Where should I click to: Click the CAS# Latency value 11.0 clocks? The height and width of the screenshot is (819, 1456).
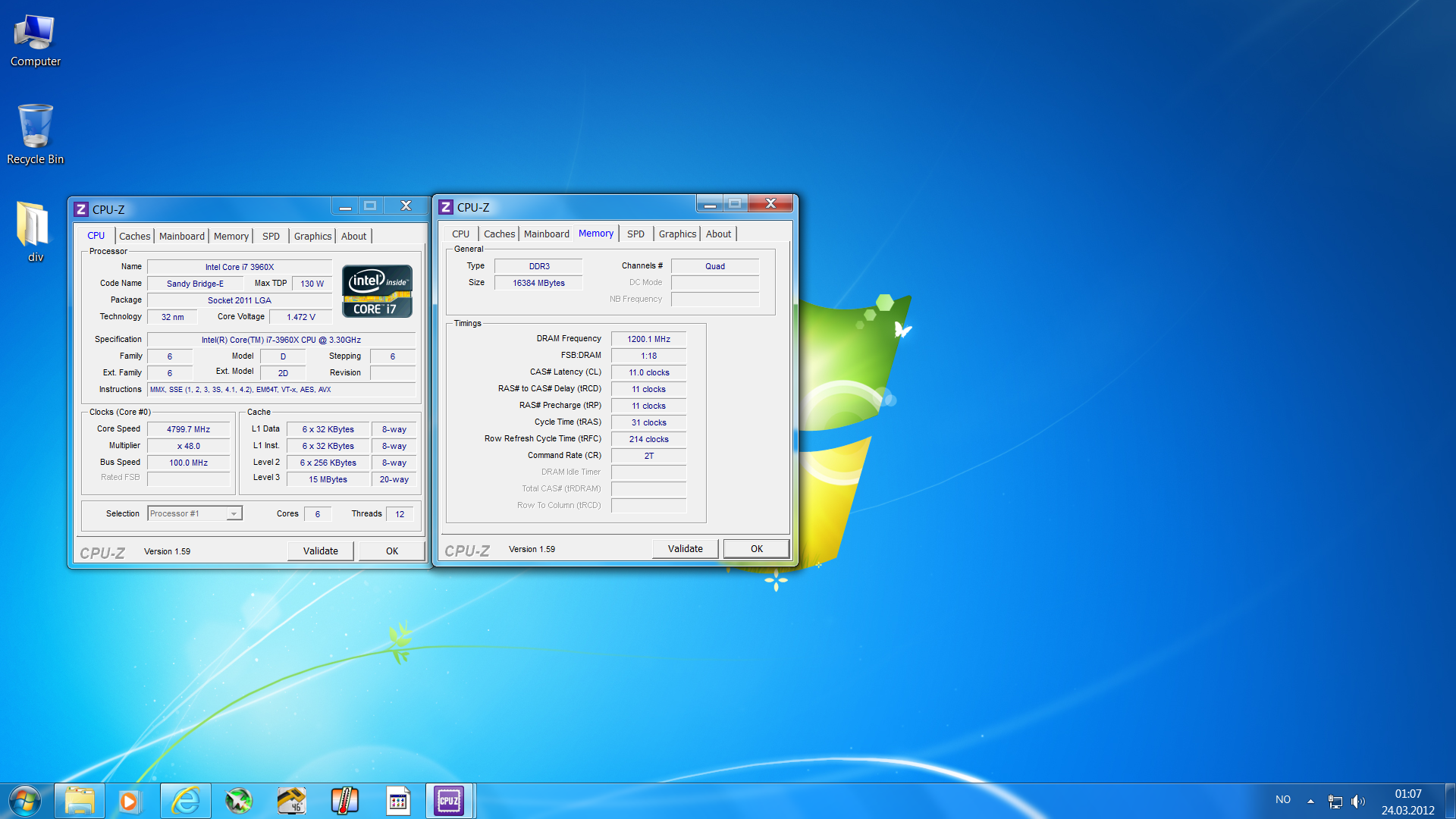click(648, 372)
